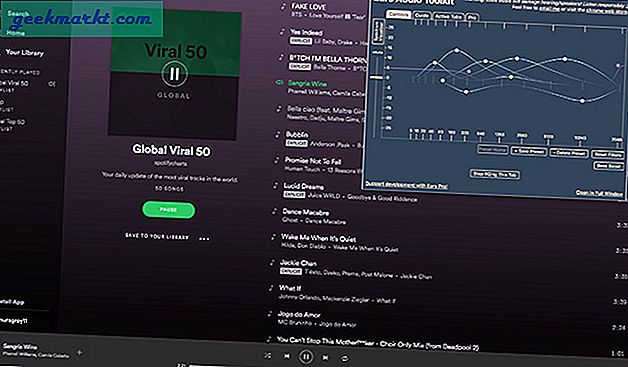This screenshot has width=628, height=367.
Task: Click Stop EQing This Tab button
Action: (x=495, y=174)
